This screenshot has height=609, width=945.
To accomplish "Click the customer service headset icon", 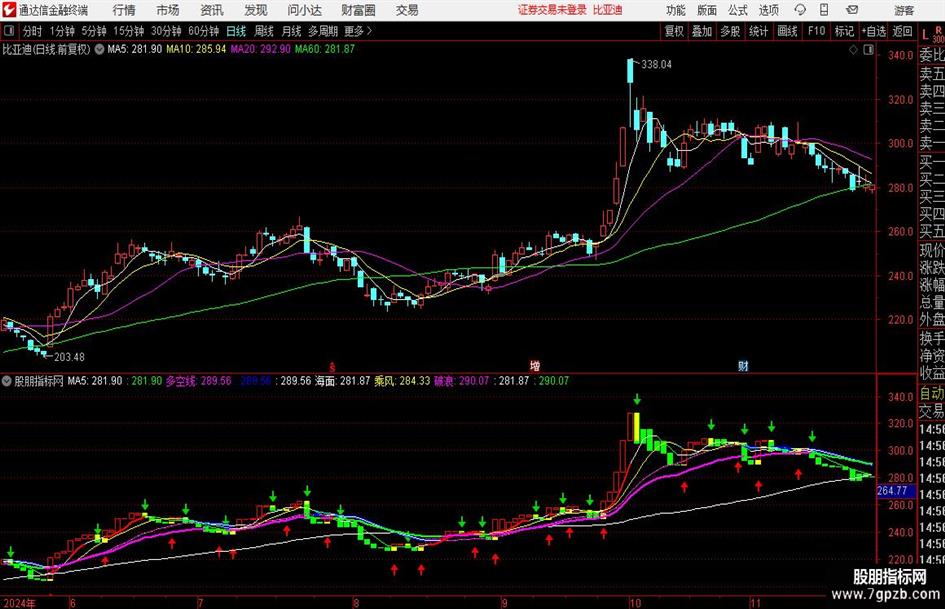I will point(800,10).
